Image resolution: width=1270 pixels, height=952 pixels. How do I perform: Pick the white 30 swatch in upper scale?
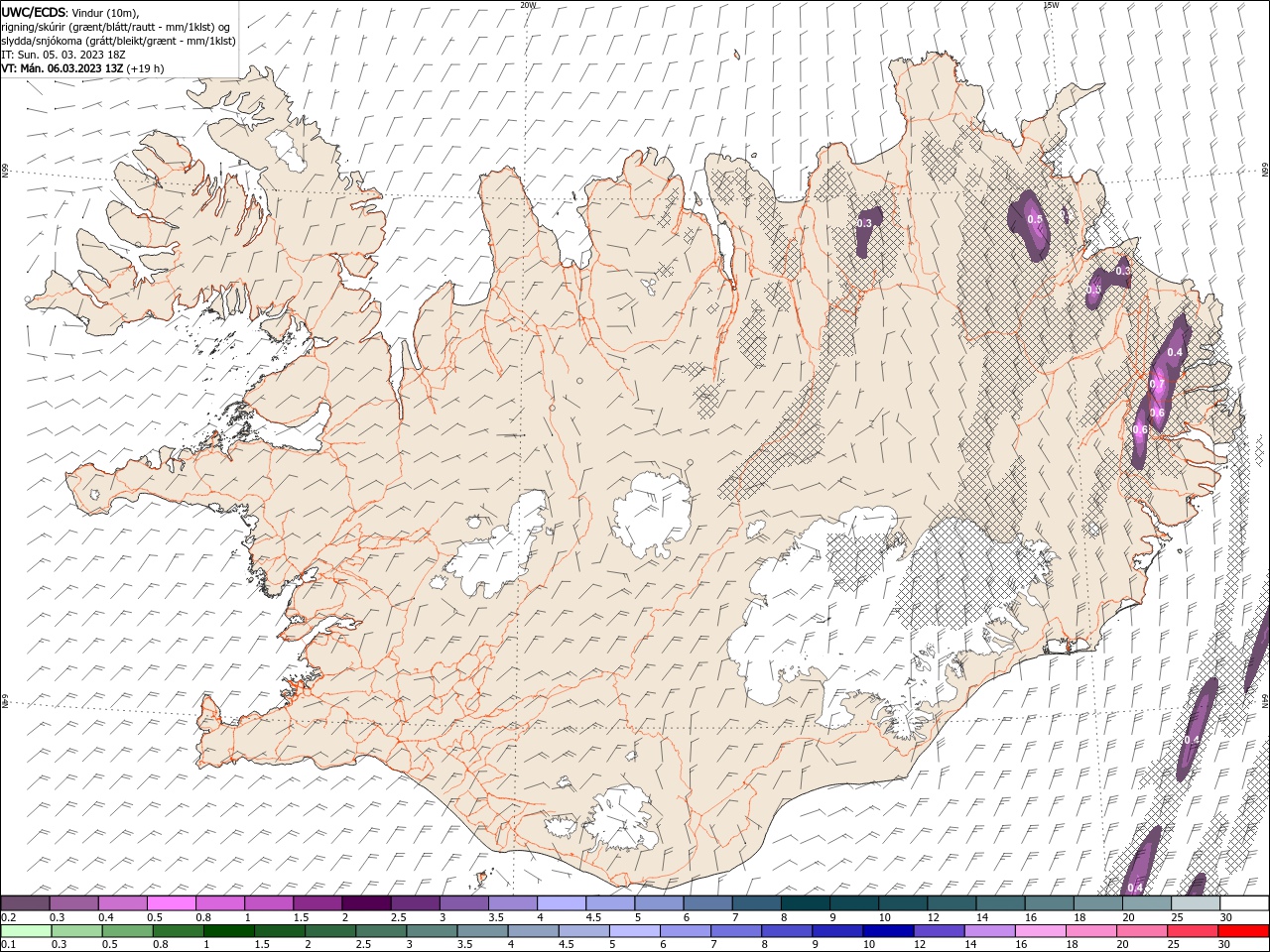1244,903
